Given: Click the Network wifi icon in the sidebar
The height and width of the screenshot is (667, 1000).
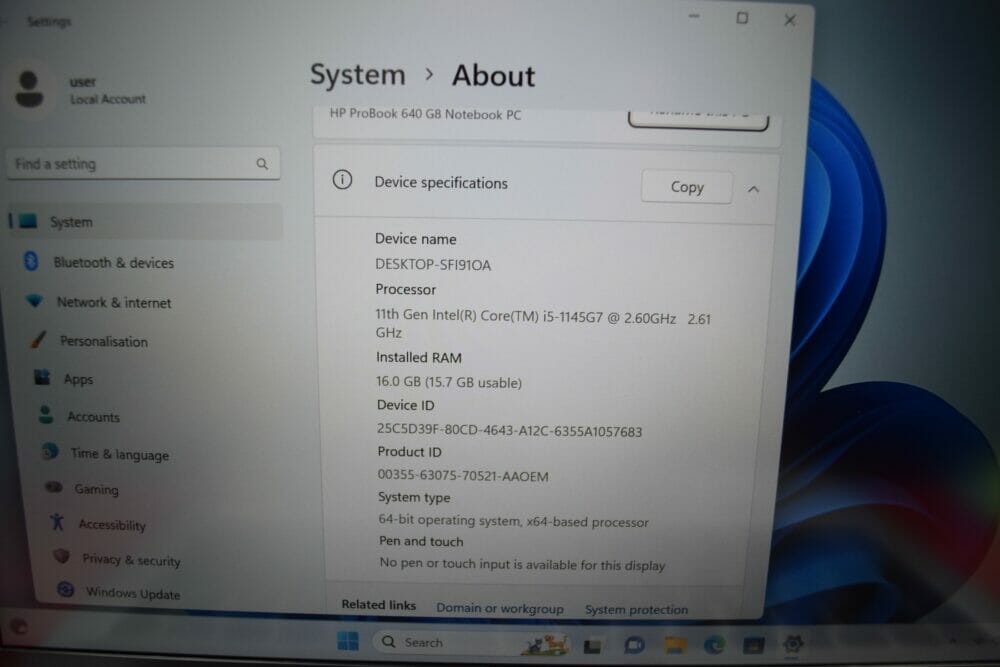Looking at the screenshot, I should [x=34, y=301].
